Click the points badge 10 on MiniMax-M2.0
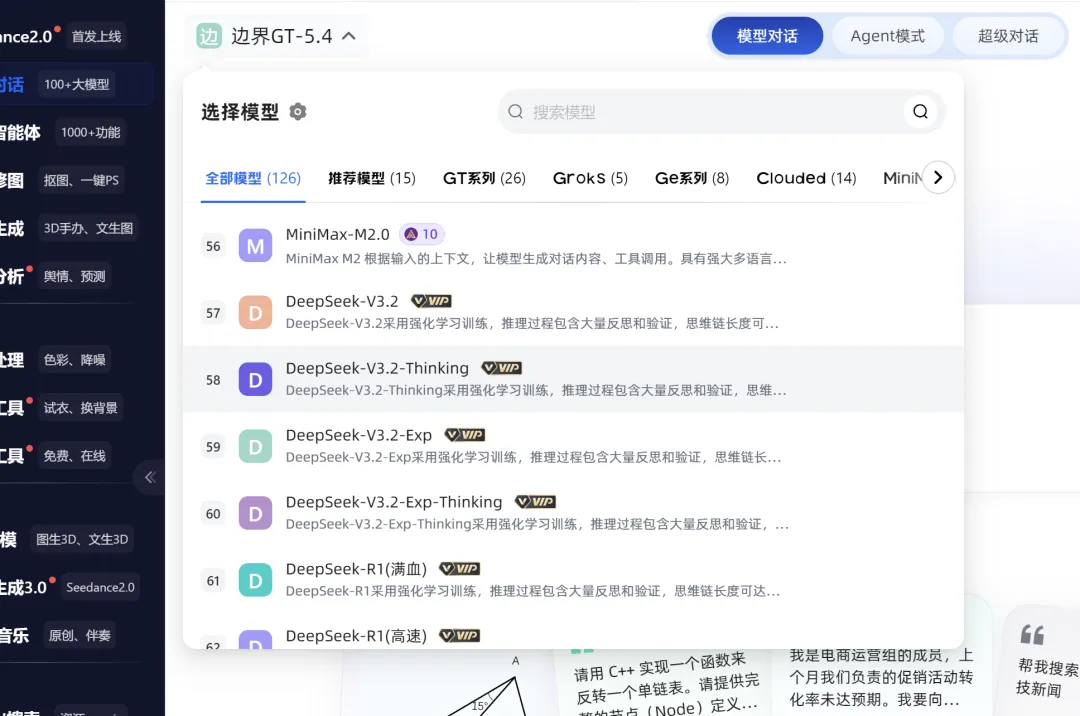Screen dimensions: 1080x716 click(x=422, y=234)
